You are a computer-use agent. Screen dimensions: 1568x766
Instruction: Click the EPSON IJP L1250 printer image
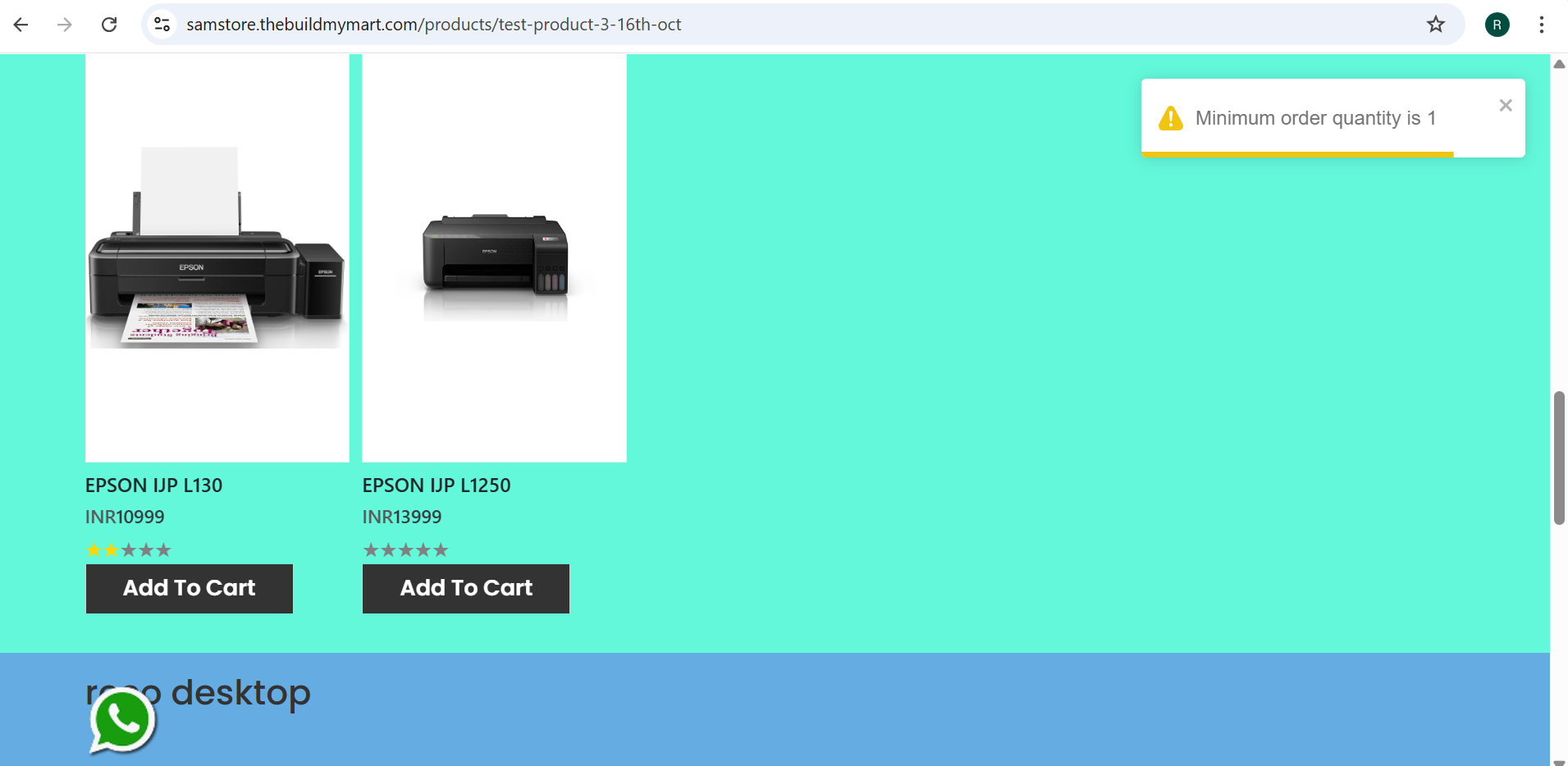tap(495, 258)
